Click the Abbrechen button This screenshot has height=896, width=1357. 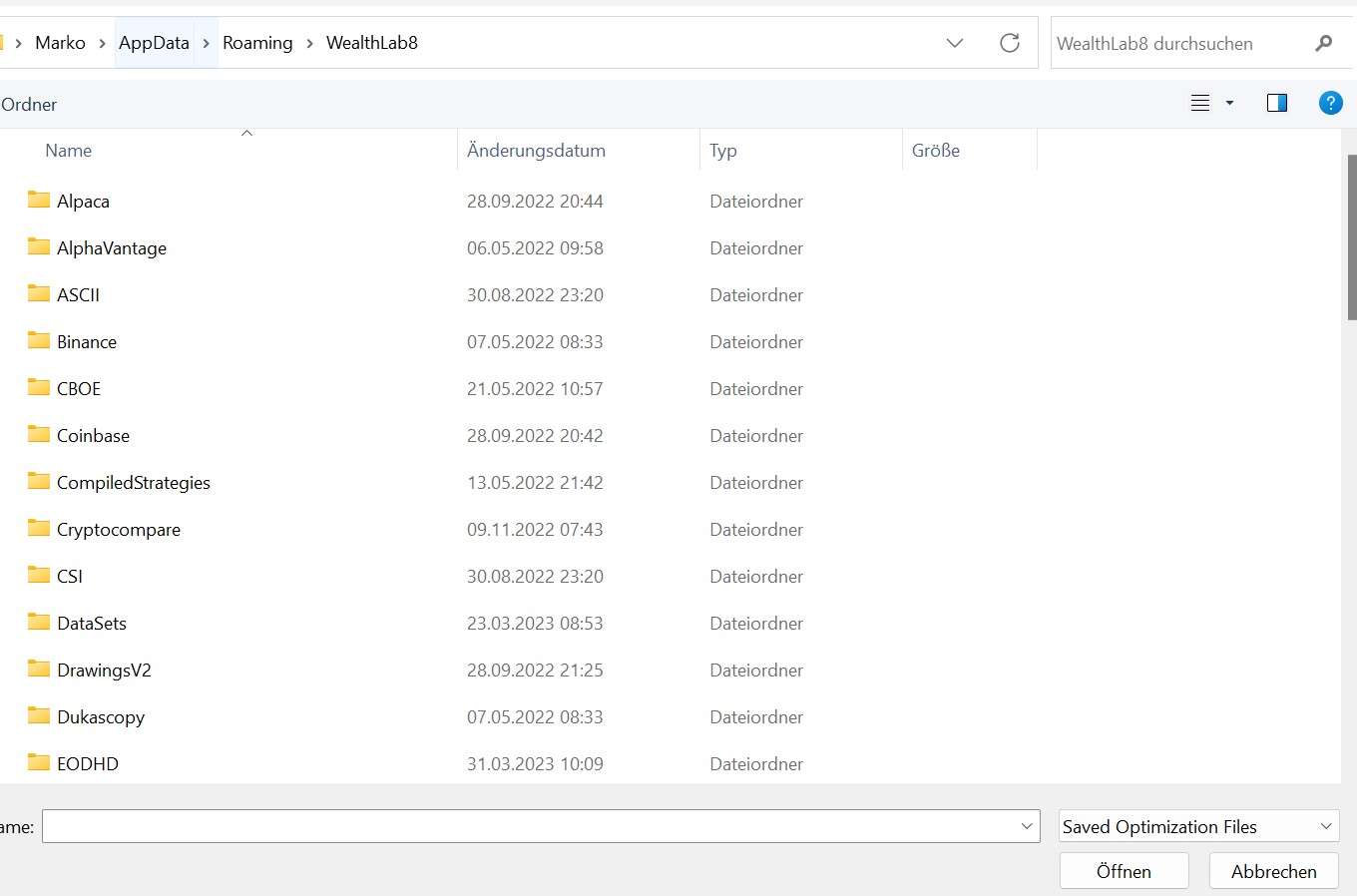point(1273,871)
